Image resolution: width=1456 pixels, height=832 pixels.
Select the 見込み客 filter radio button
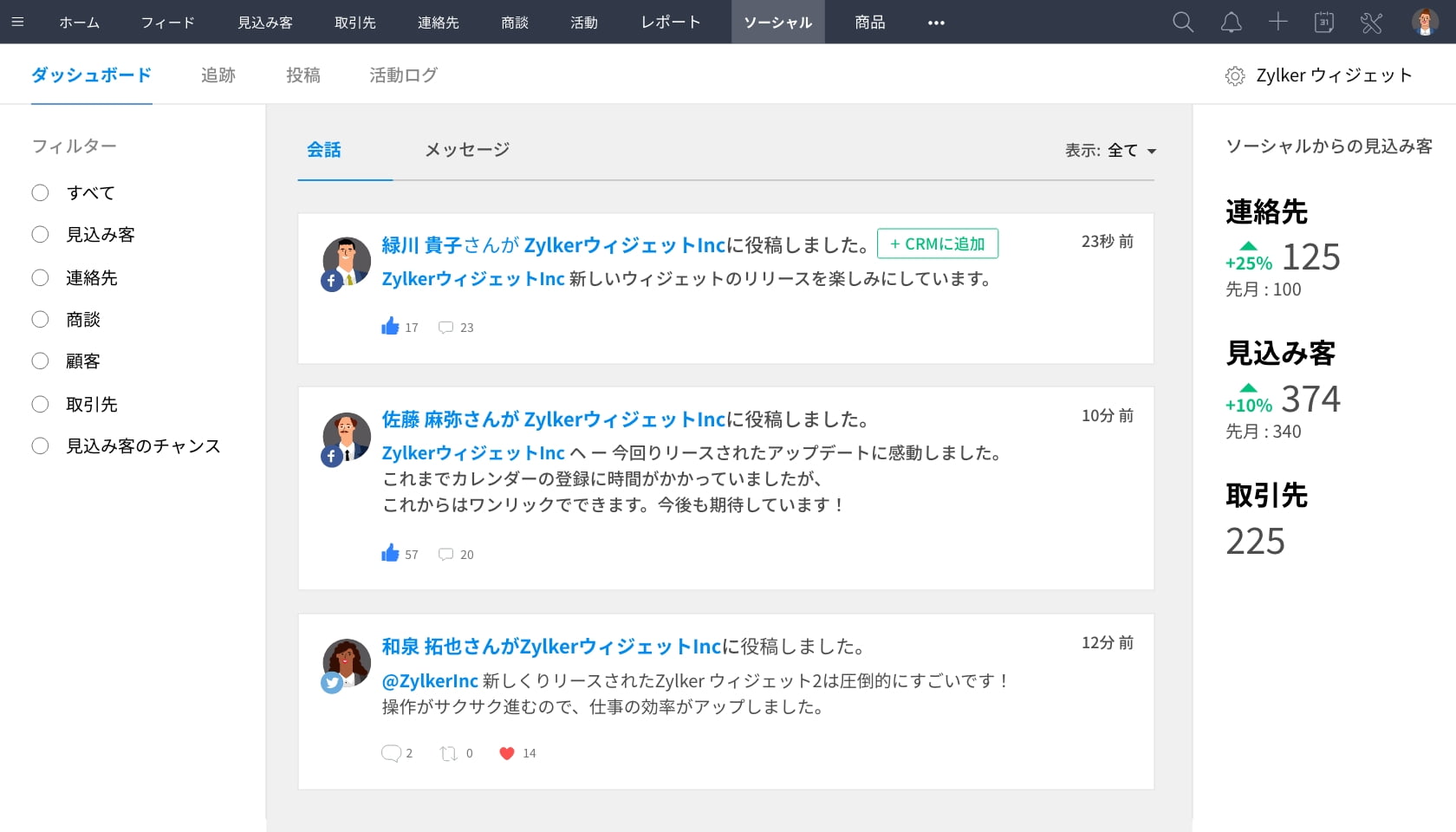click(40, 234)
